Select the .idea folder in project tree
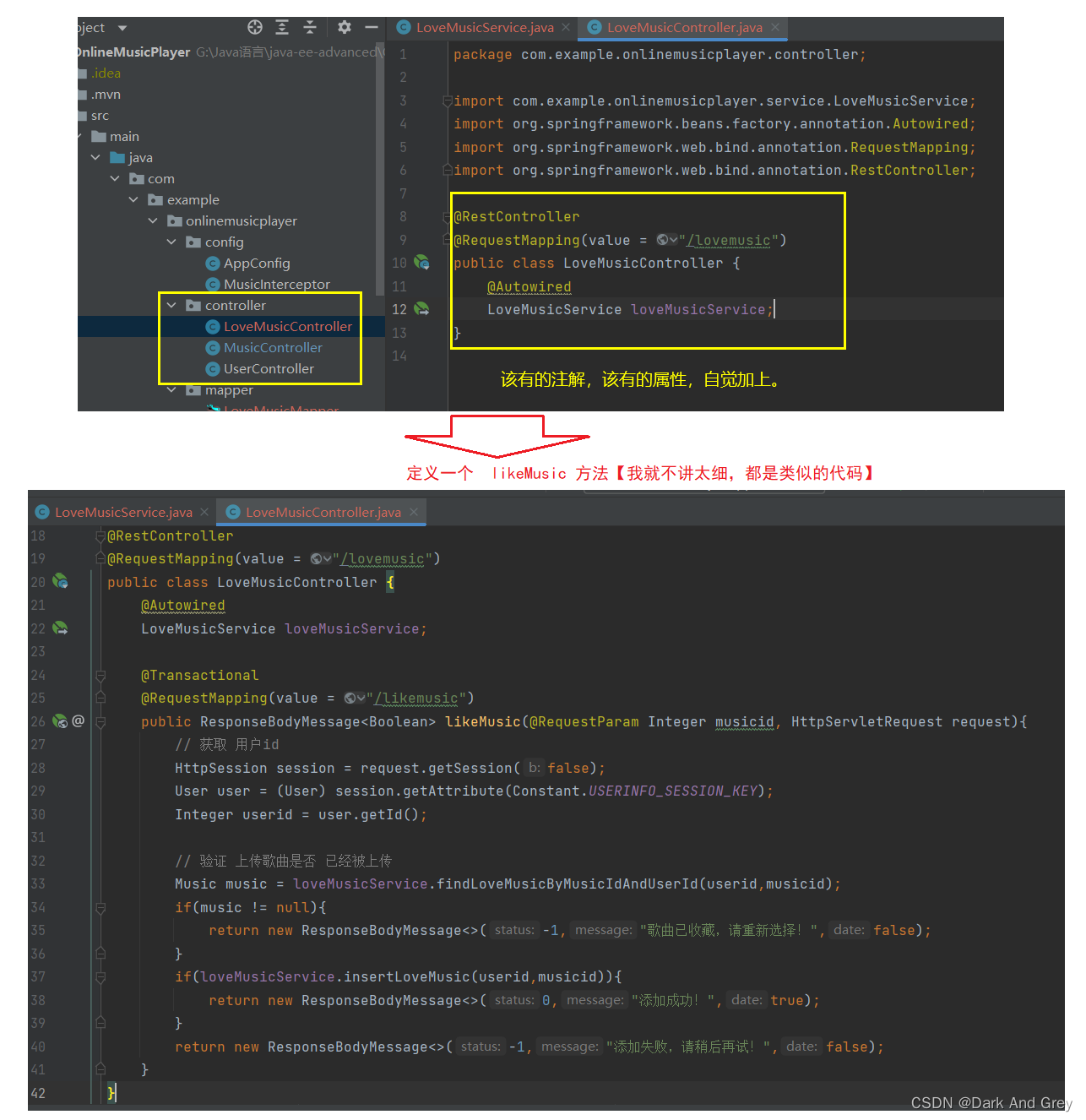 pyautogui.click(x=106, y=73)
